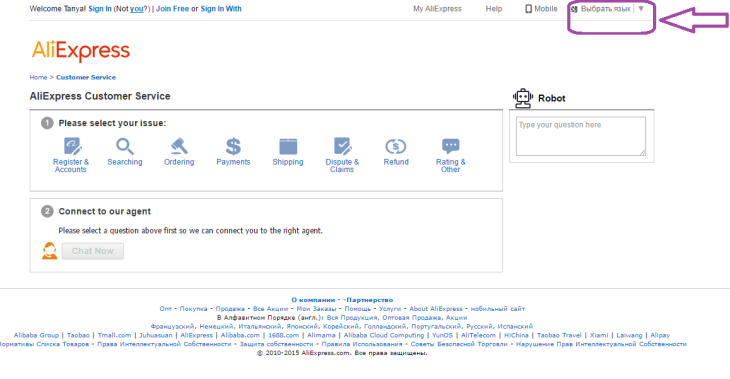
Task: Open Советы Безопасной Торговли footer link
Action: point(459,344)
